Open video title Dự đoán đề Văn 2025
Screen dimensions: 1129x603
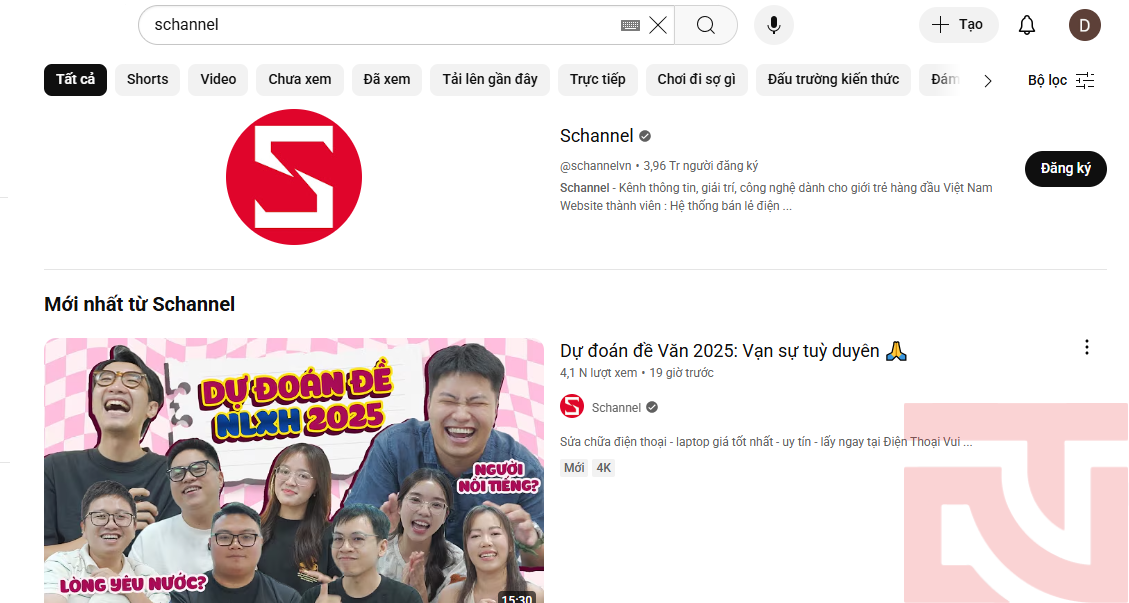coord(733,351)
